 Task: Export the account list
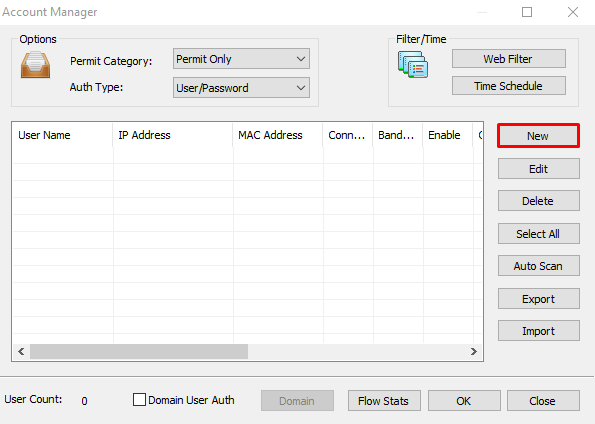click(x=538, y=299)
